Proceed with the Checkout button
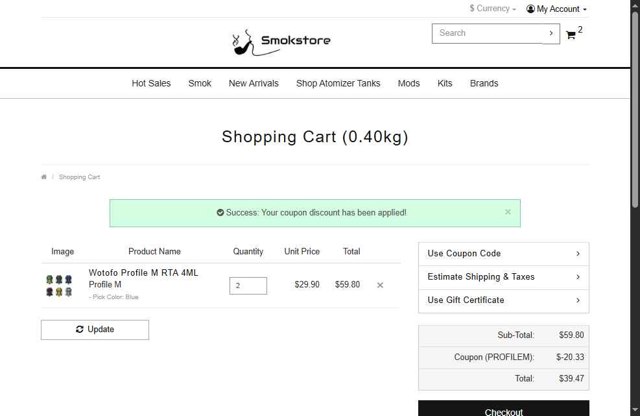This screenshot has height=416, width=640. pos(503,408)
